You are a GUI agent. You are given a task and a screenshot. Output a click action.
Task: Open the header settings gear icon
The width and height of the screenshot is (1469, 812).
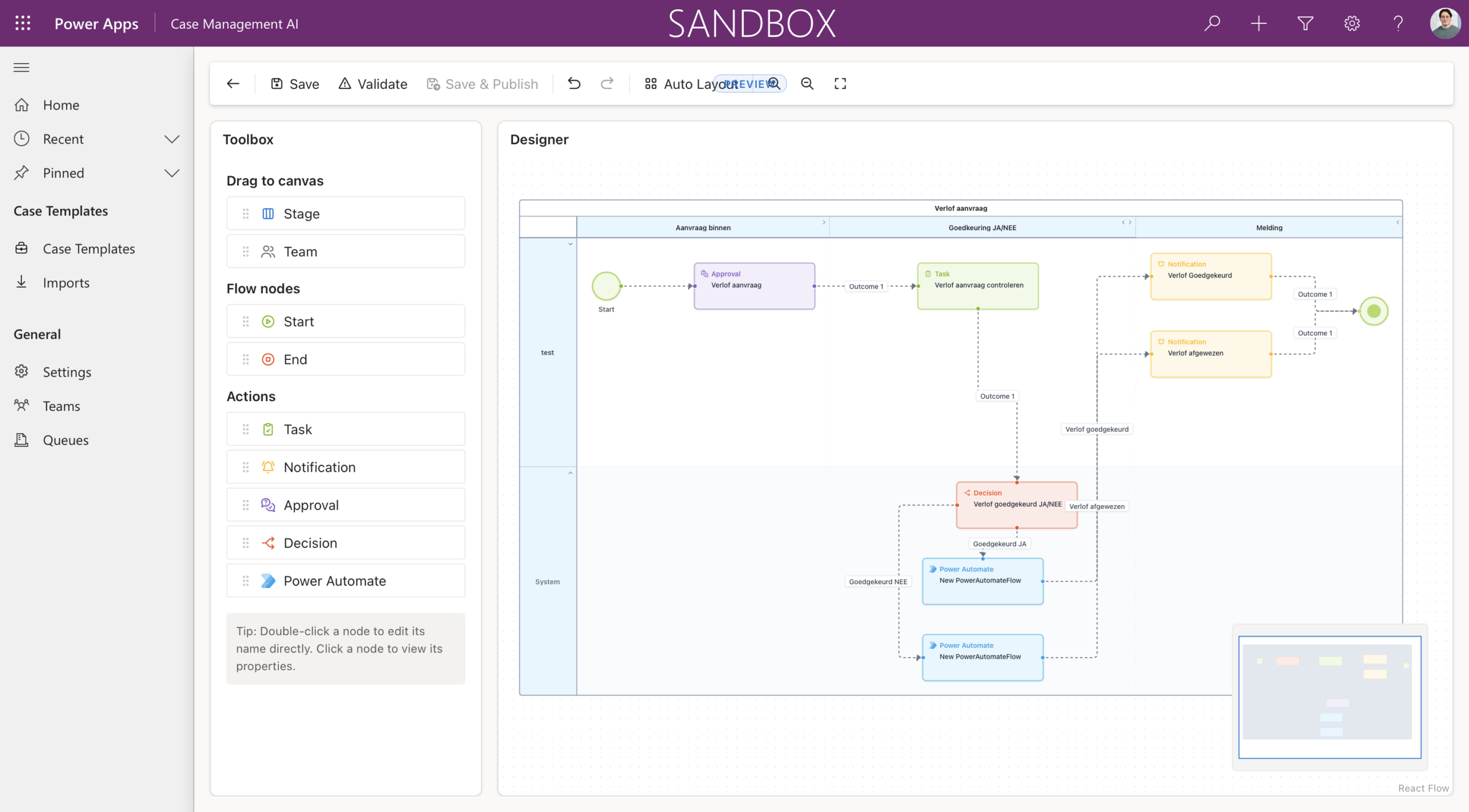point(1351,24)
